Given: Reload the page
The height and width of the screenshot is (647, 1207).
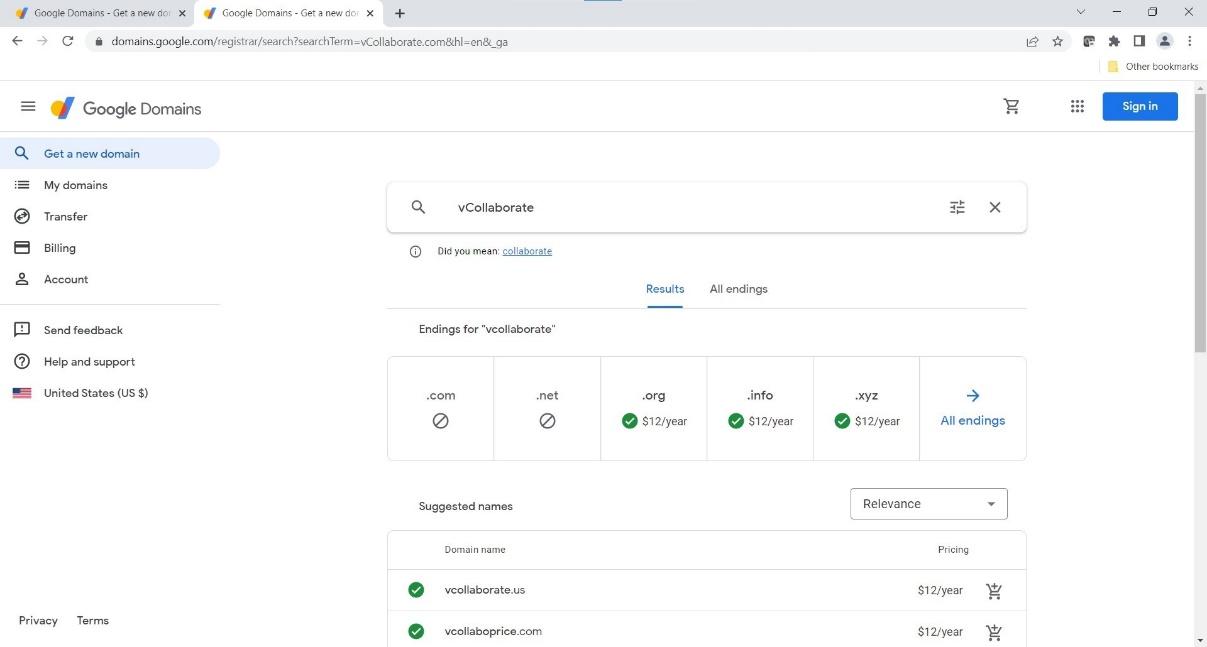Looking at the screenshot, I should (68, 41).
